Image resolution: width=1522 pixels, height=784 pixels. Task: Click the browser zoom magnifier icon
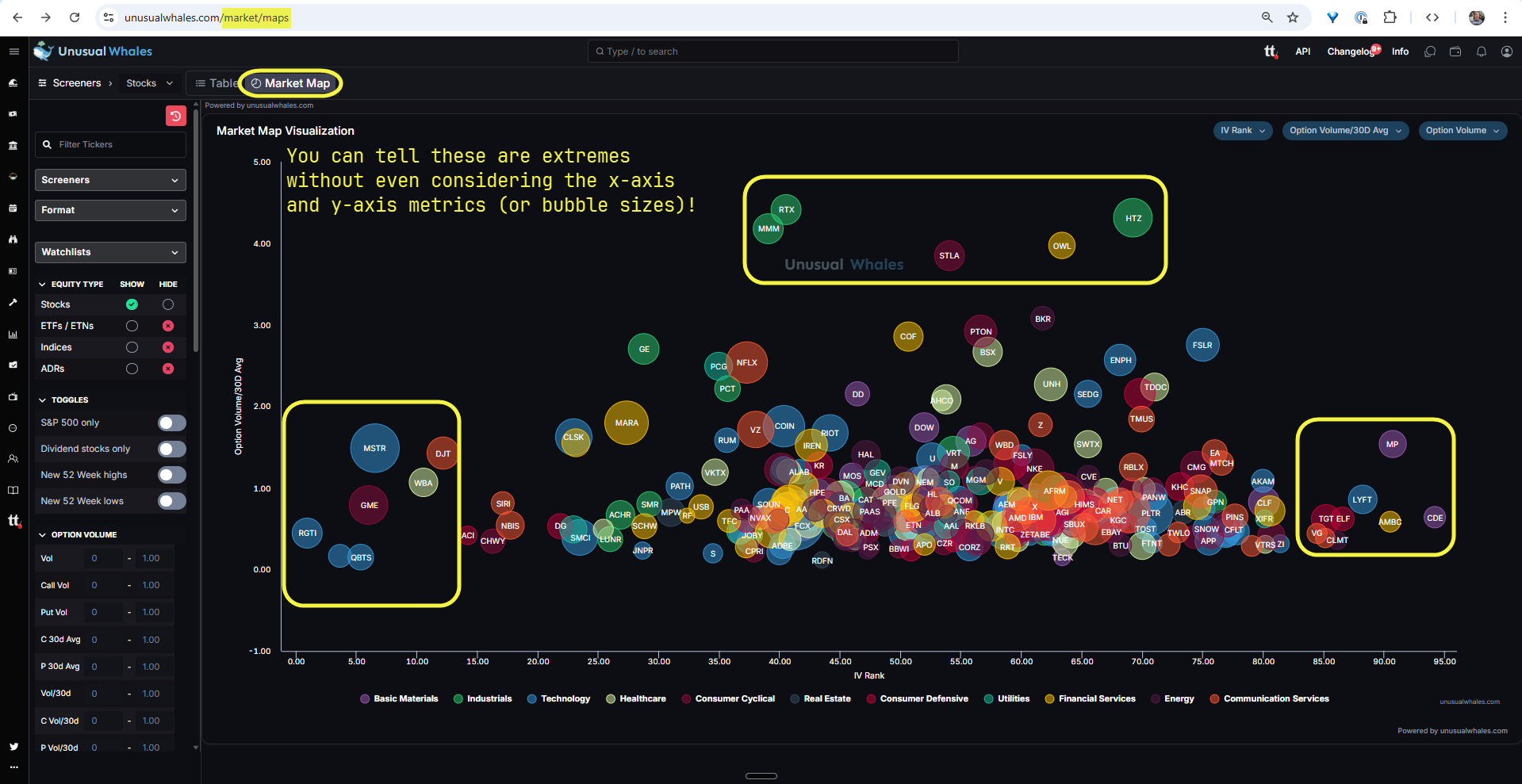(x=1267, y=17)
